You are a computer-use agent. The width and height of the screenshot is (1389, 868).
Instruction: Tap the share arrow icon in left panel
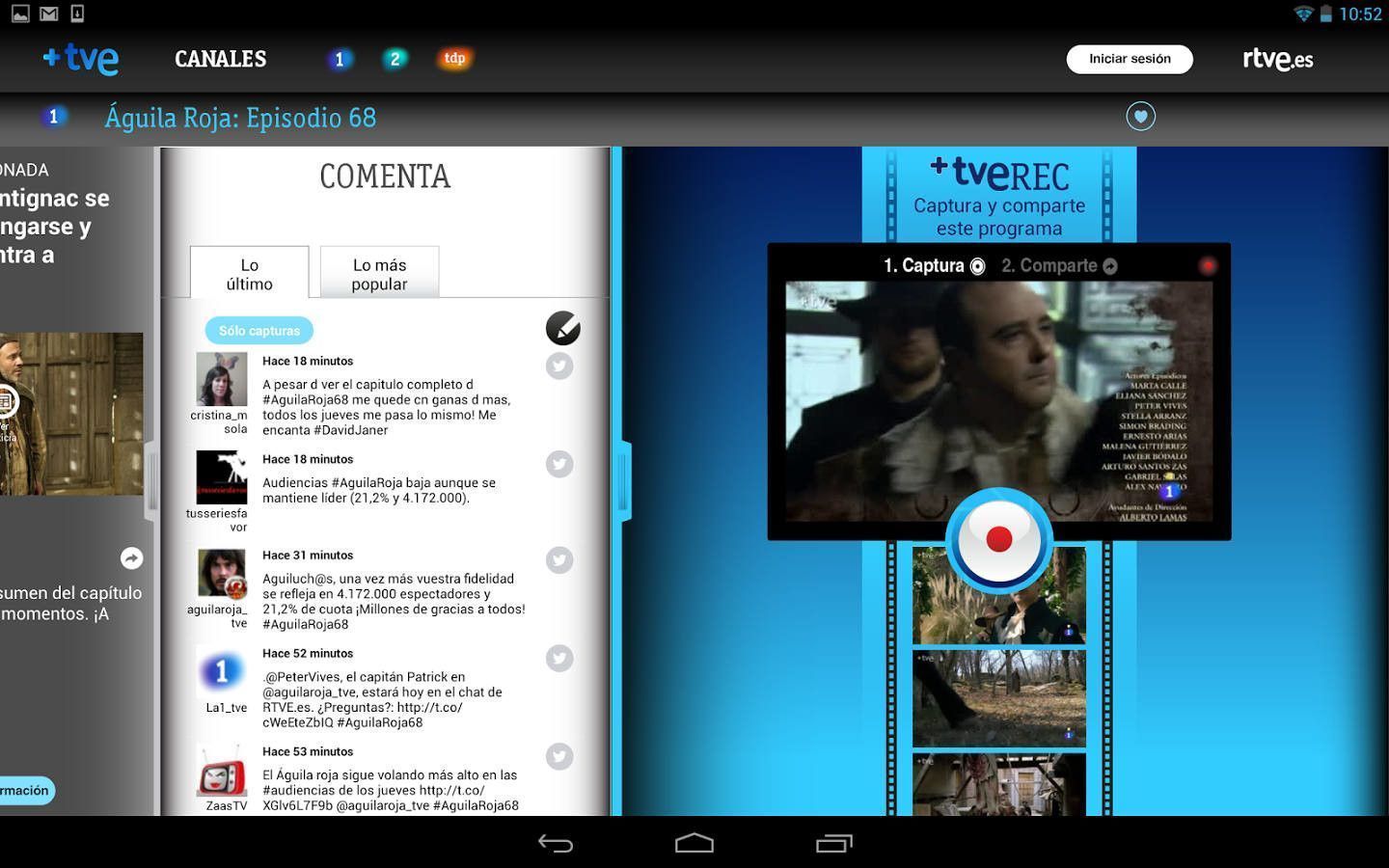tap(131, 558)
